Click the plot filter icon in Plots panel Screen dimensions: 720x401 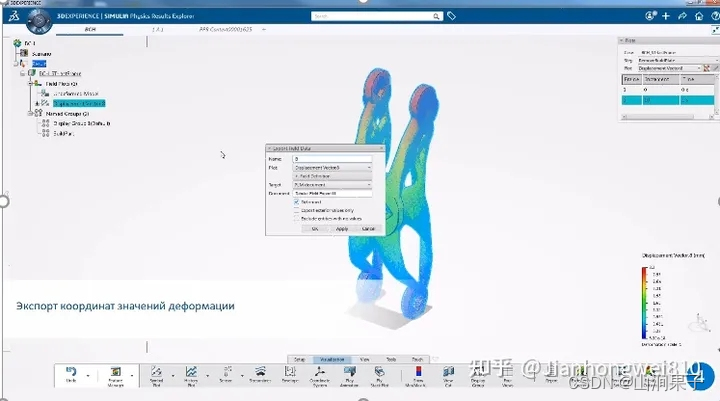707,68
